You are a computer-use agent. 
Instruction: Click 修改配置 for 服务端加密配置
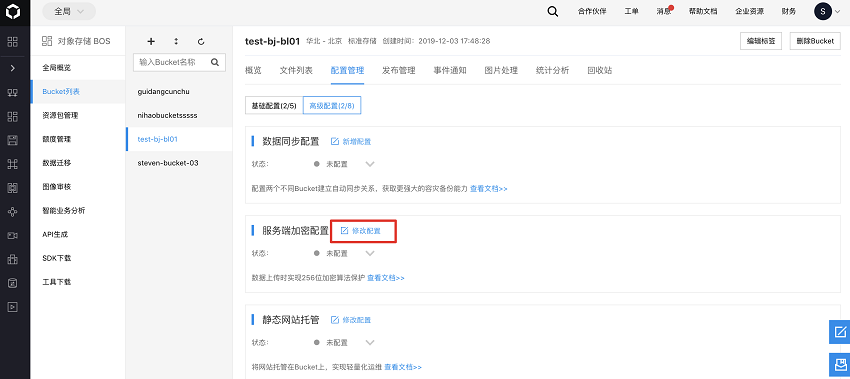tap(360, 231)
